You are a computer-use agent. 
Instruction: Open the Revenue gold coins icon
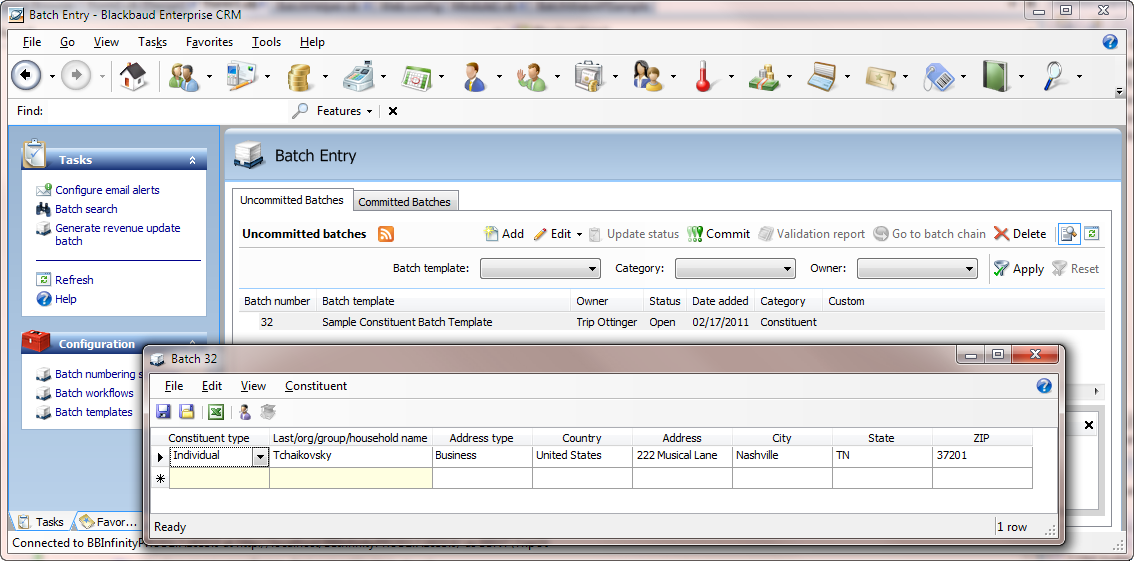point(299,75)
